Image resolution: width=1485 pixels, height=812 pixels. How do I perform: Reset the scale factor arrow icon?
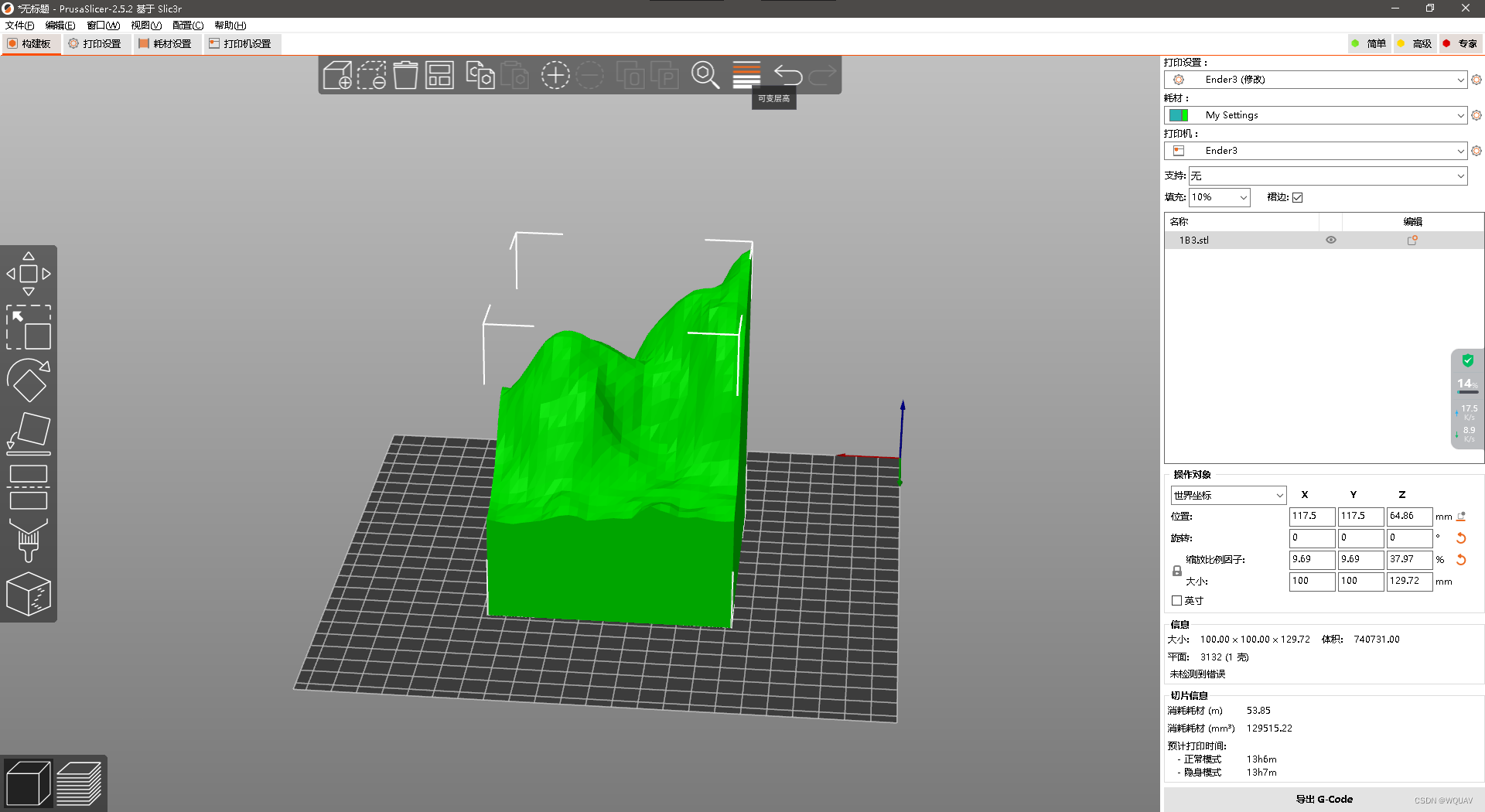tap(1461, 559)
